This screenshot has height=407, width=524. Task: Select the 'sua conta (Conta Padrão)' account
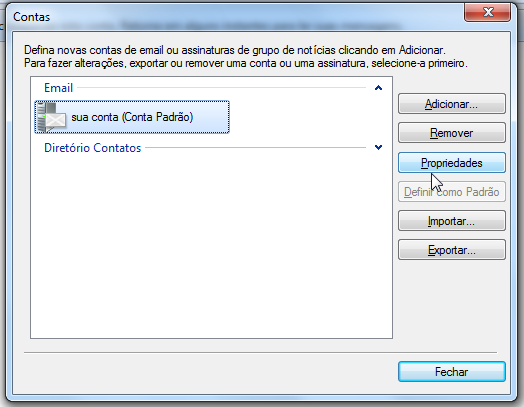coord(132,117)
